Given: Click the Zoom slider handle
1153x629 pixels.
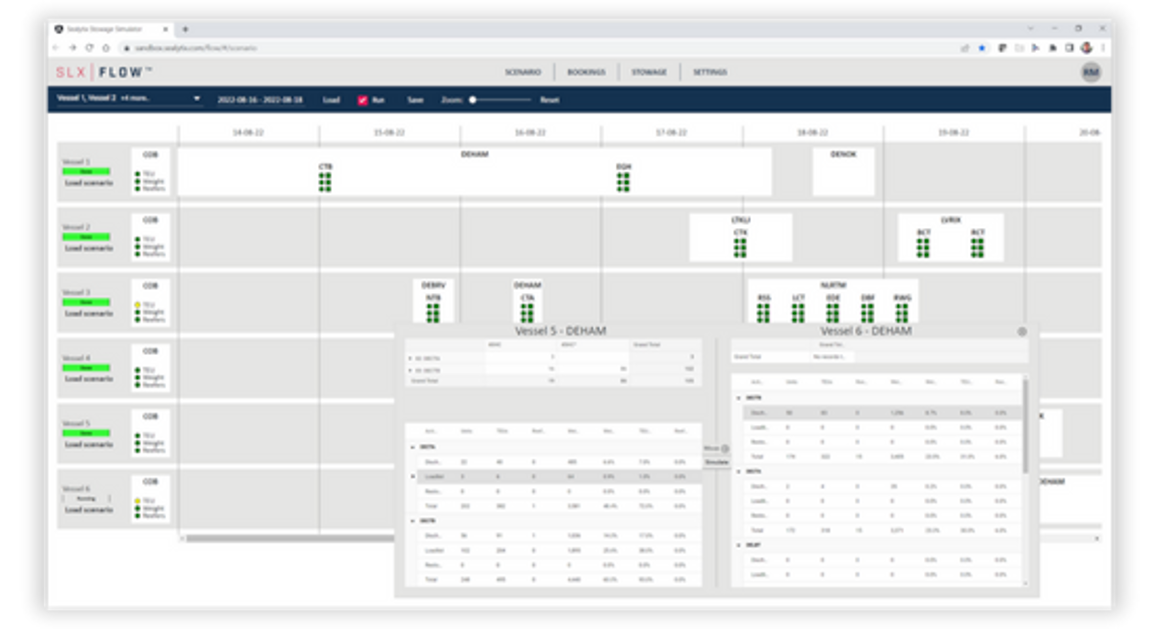Looking at the screenshot, I should tap(472, 100).
